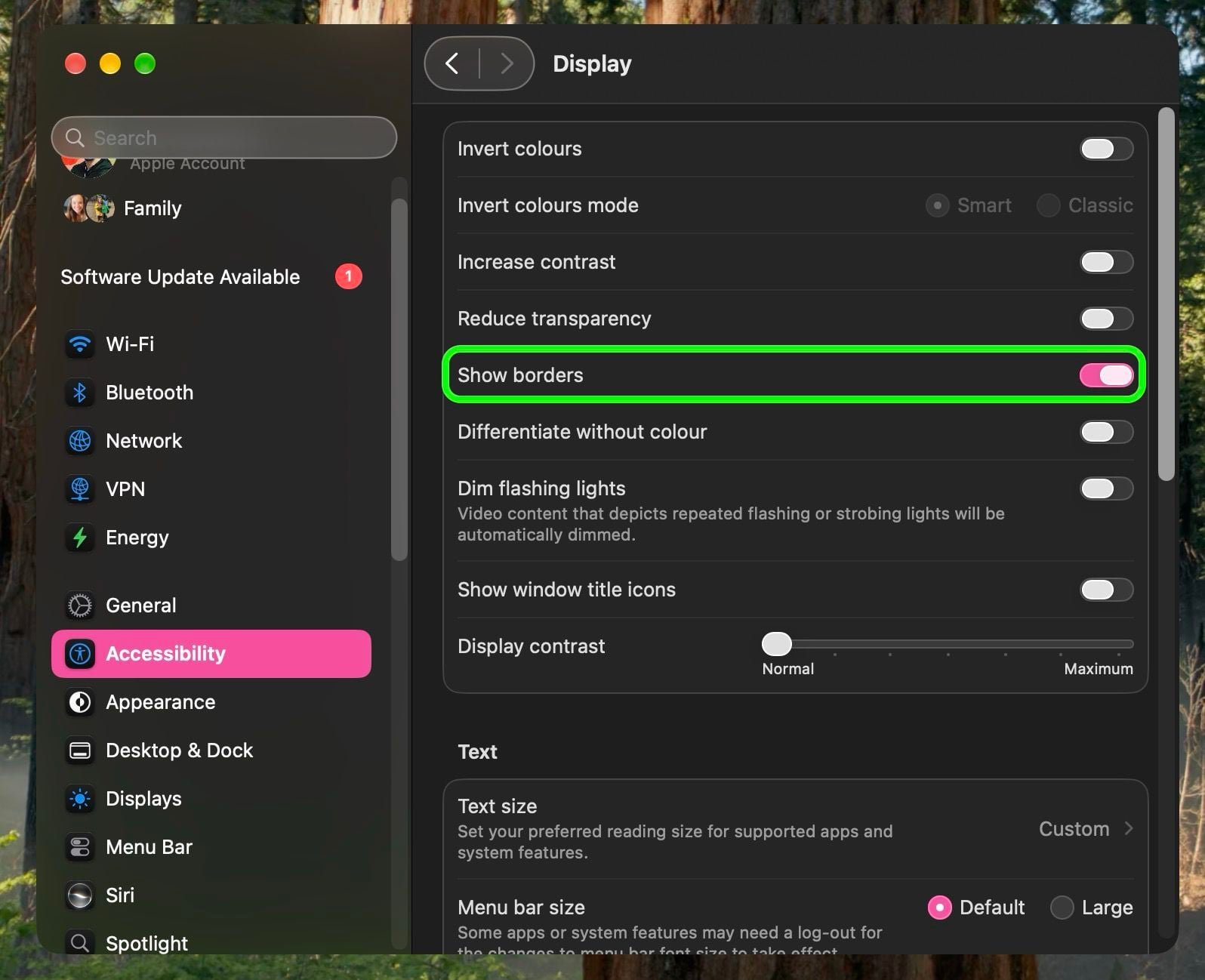1205x980 pixels.
Task: Enable Reduce transparency switch
Action: [x=1106, y=319]
